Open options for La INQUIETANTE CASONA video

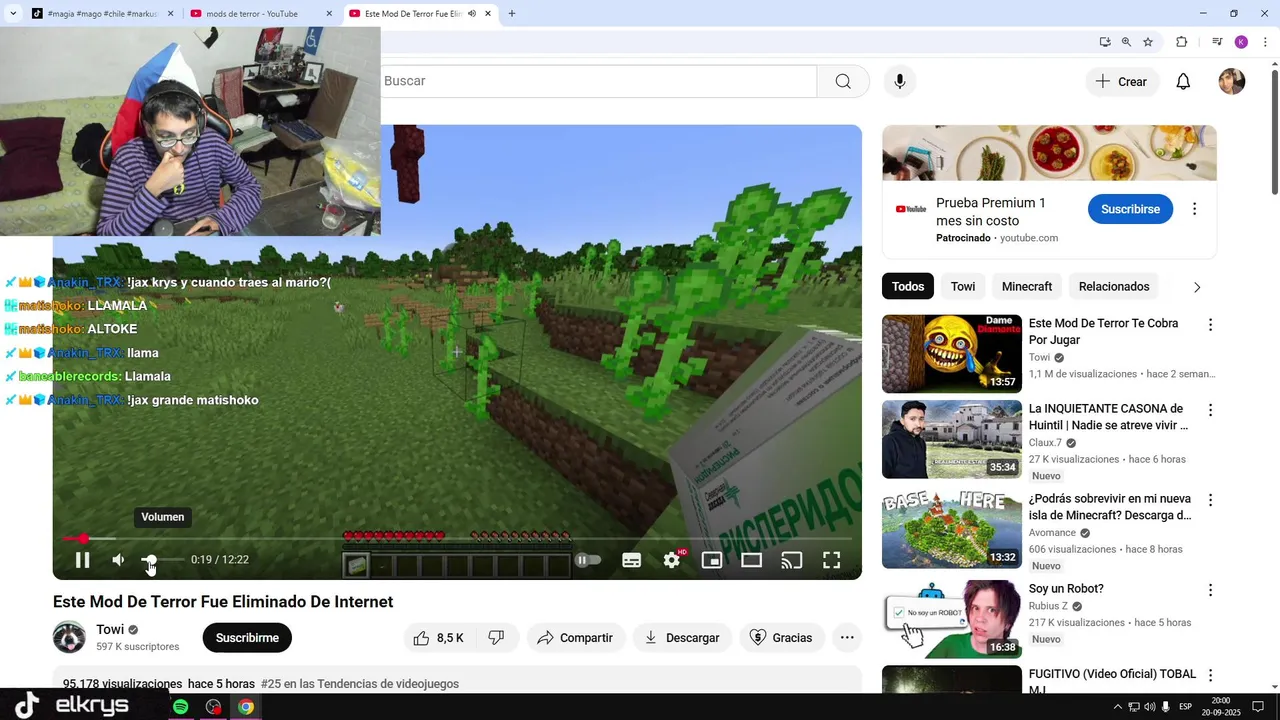(x=1210, y=410)
